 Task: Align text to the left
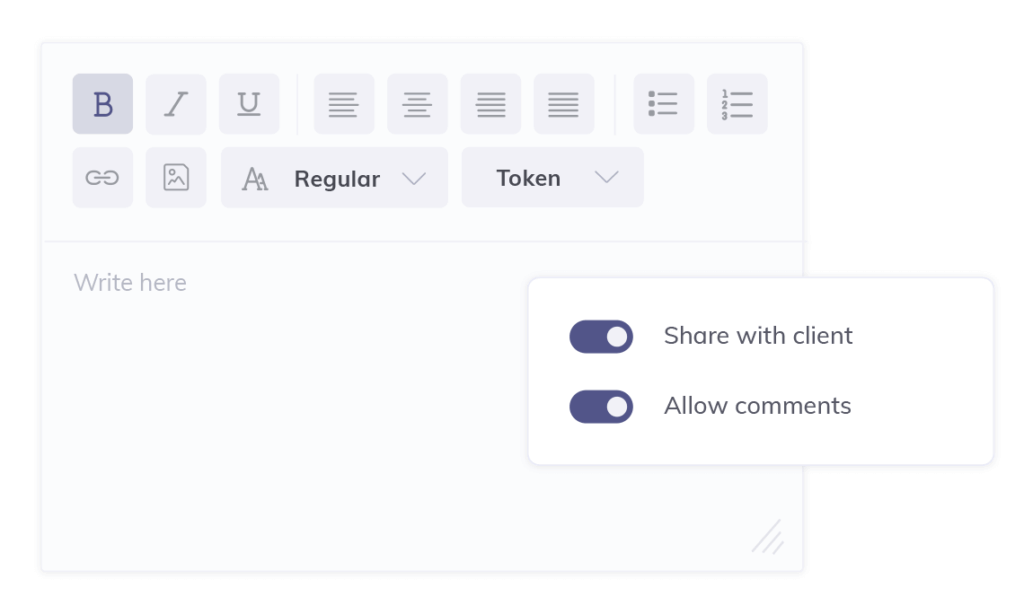click(344, 104)
